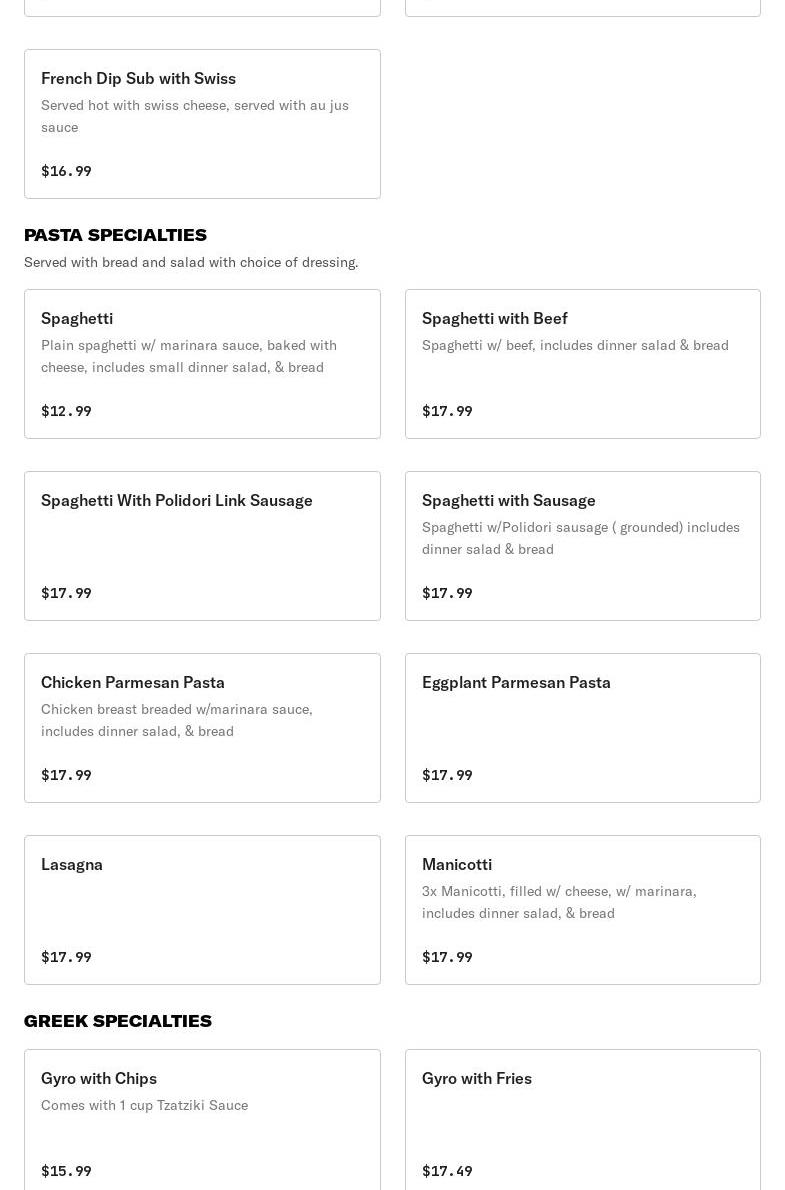
Task: Click the Tzatziki Sauce description text
Action: 144,1105
